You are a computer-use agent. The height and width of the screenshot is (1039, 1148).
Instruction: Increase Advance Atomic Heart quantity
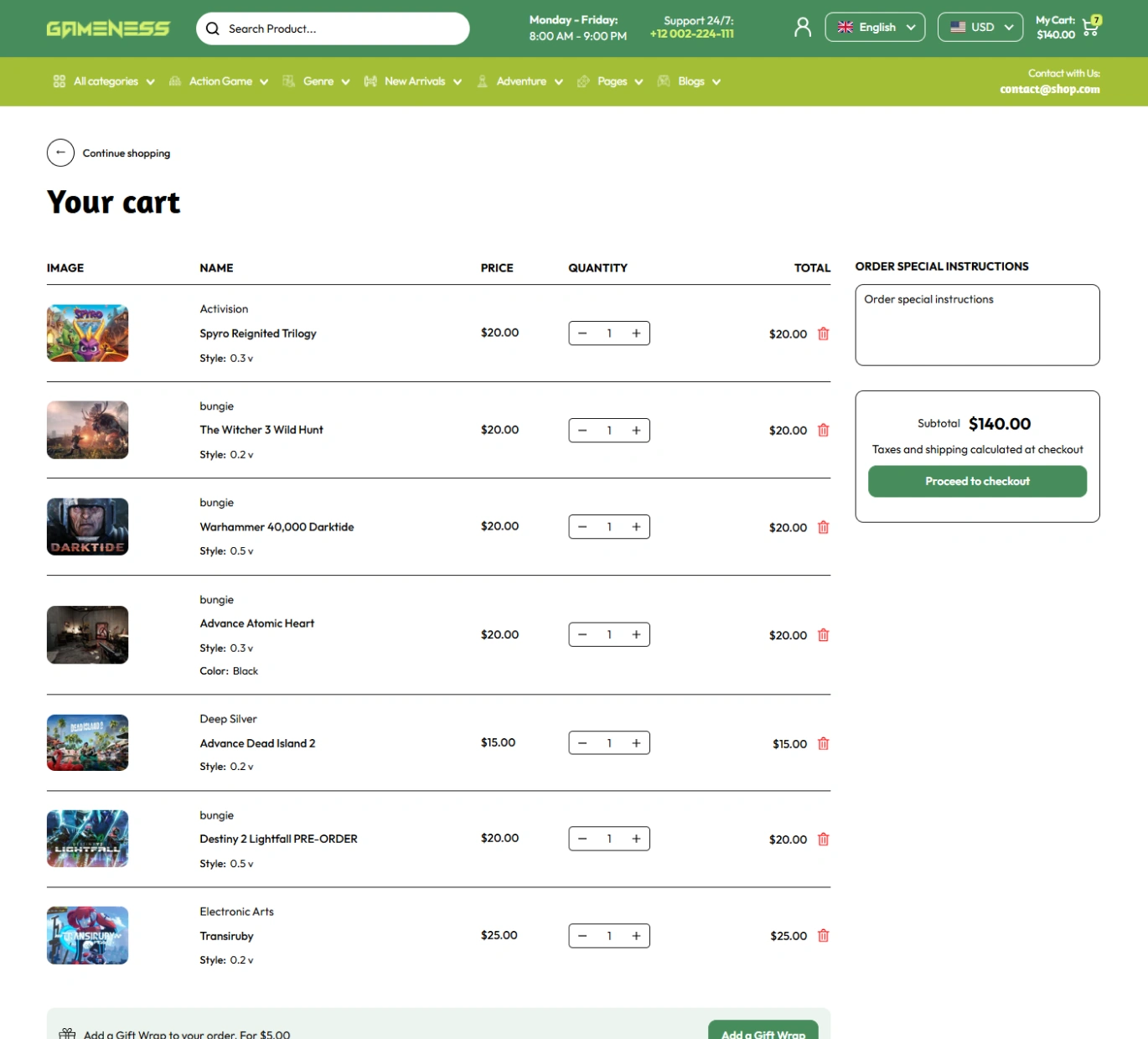[x=636, y=634]
